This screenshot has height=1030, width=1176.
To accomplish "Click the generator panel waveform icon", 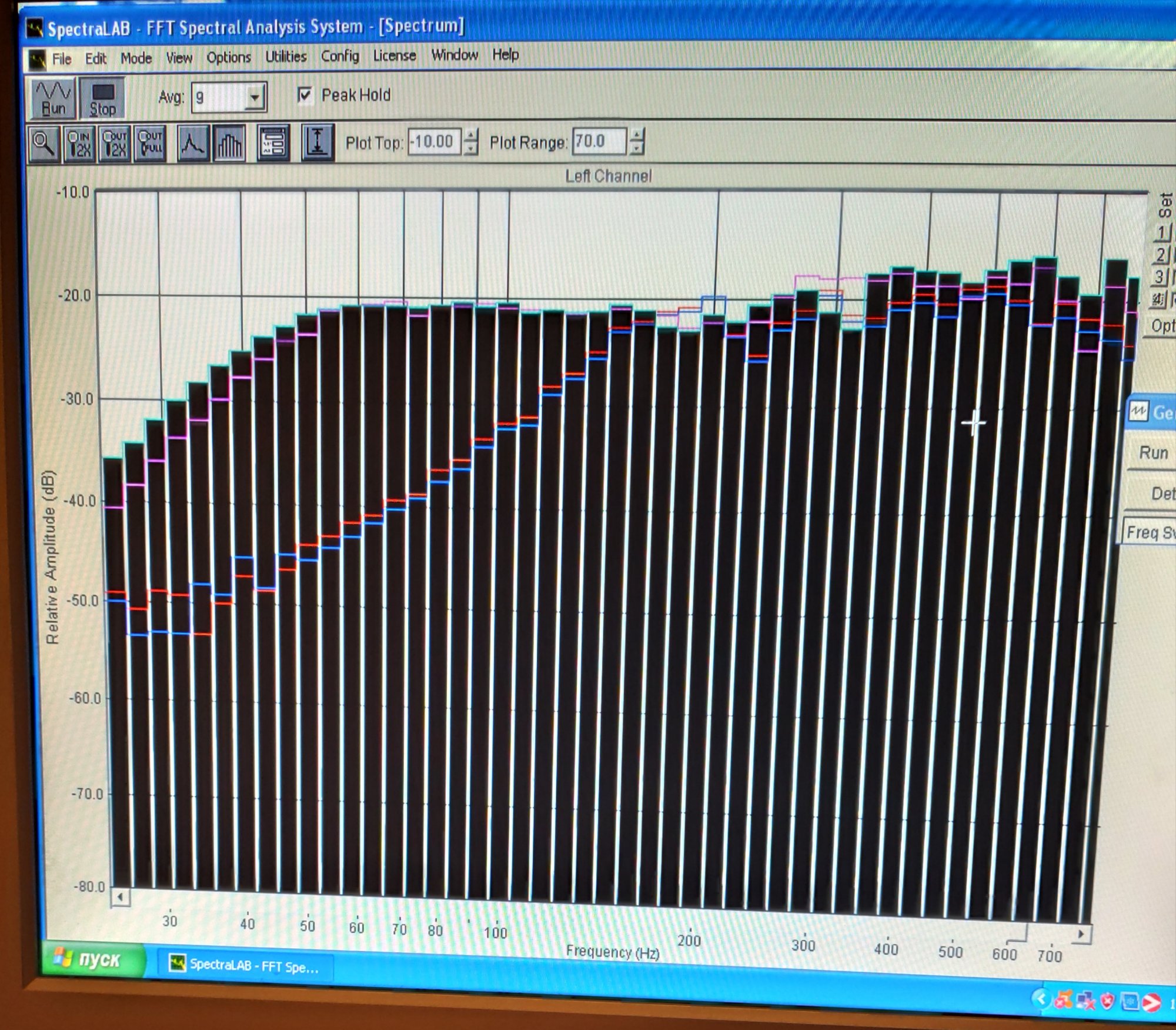I will pyautogui.click(x=1138, y=412).
